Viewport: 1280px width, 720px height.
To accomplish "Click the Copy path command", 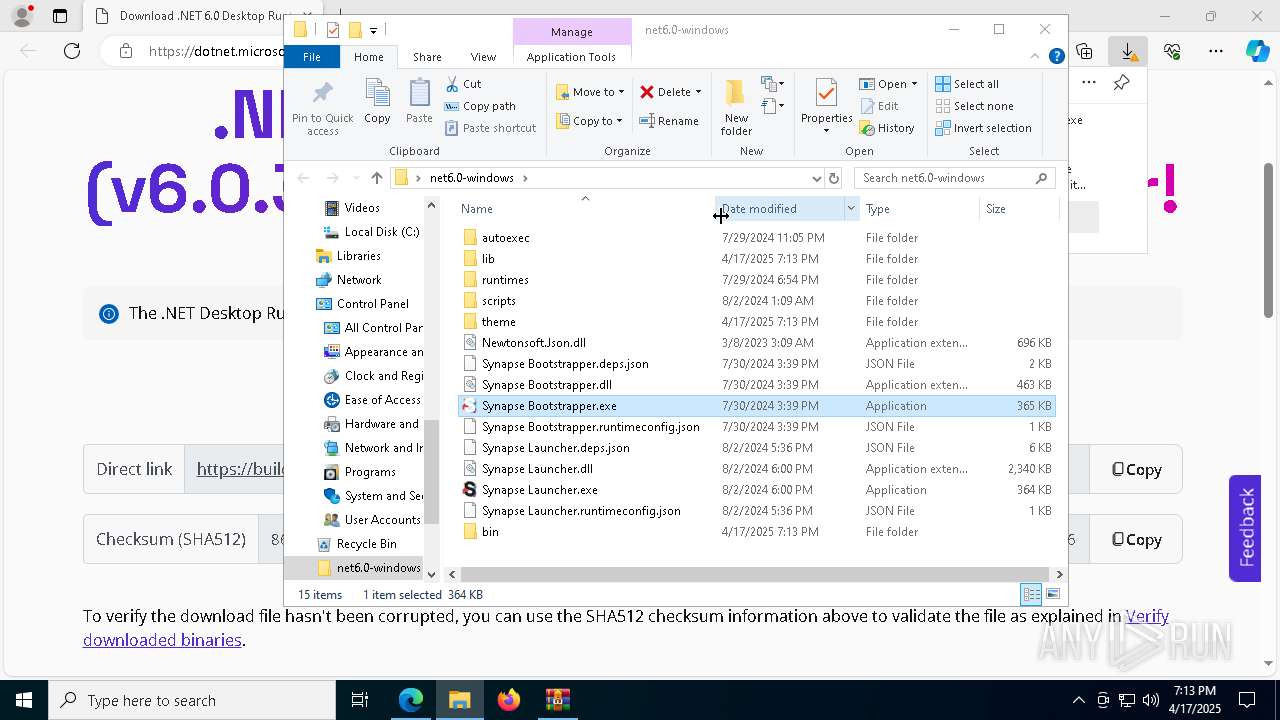I will (480, 106).
